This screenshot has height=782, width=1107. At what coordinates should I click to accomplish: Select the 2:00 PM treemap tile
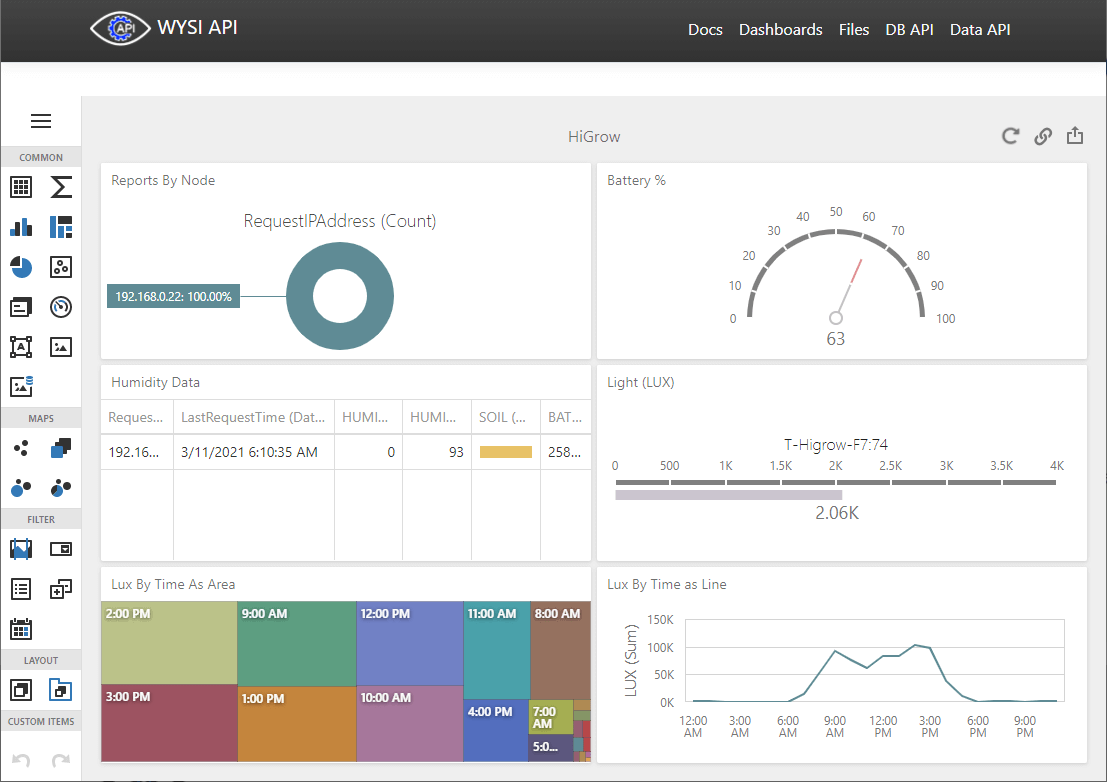point(169,642)
